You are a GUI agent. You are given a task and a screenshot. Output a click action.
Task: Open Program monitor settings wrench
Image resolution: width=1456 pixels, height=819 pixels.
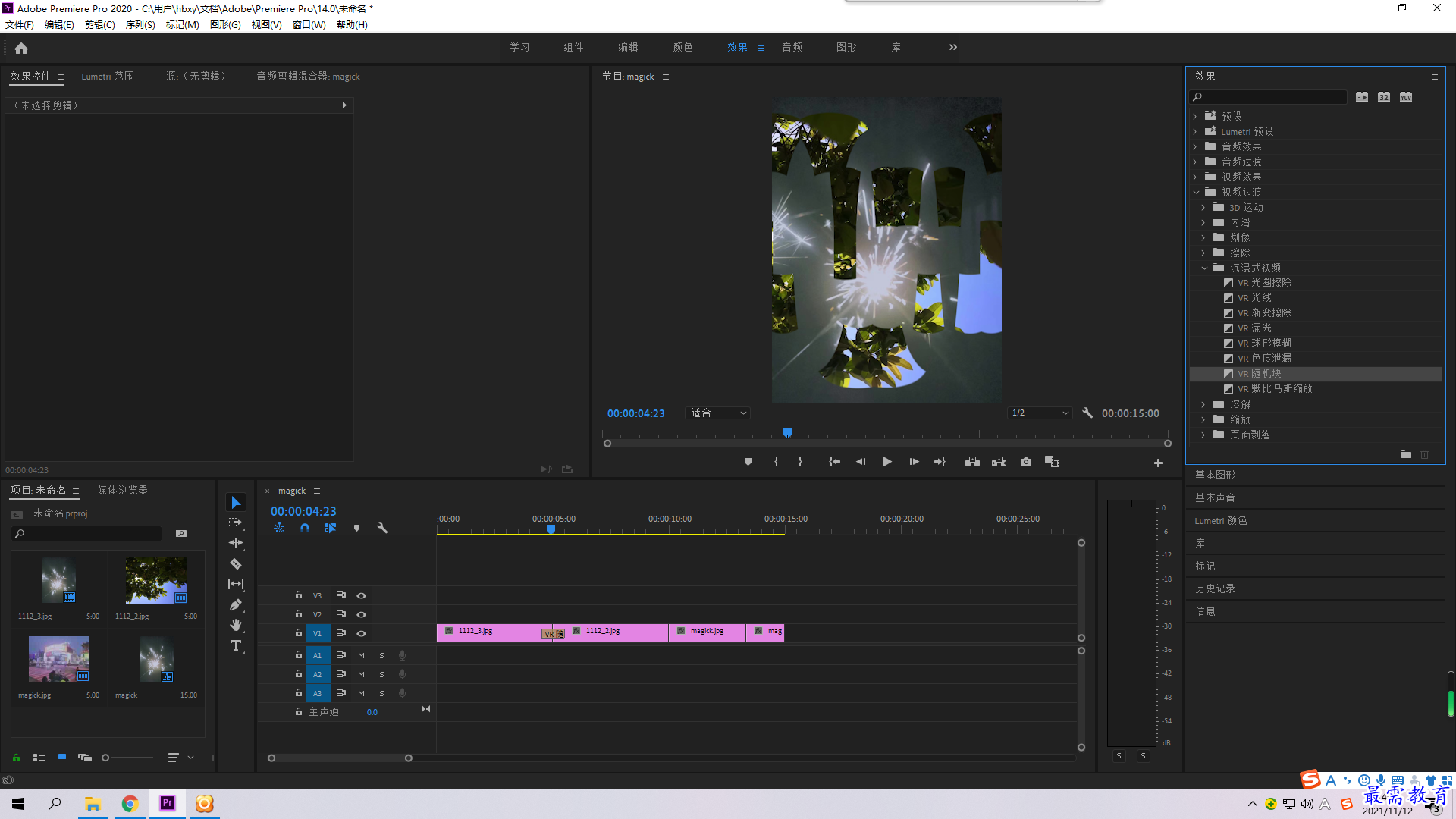[x=1087, y=413]
